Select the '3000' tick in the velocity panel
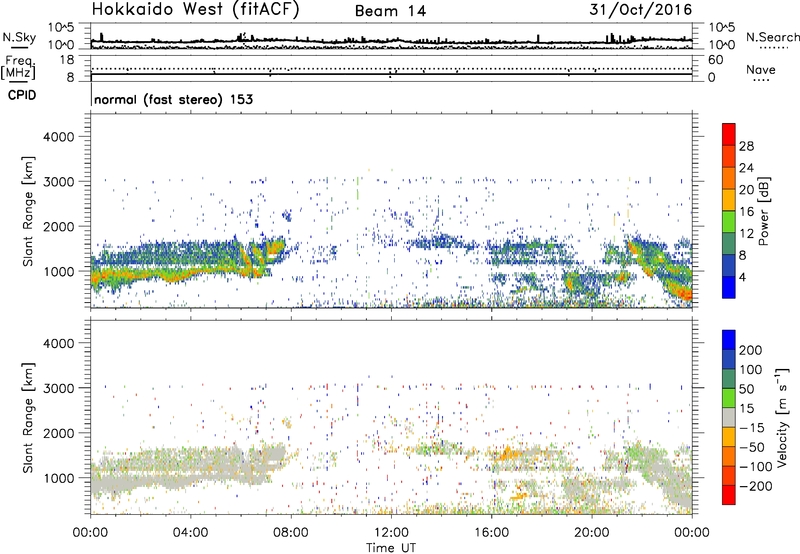Image resolution: width=800 pixels, height=554 pixels. 58,388
